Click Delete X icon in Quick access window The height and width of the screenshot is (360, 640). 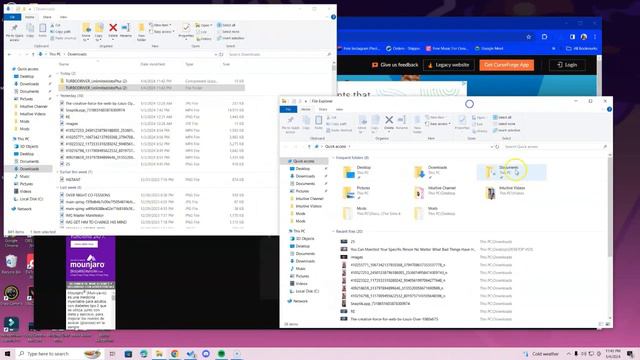389,120
